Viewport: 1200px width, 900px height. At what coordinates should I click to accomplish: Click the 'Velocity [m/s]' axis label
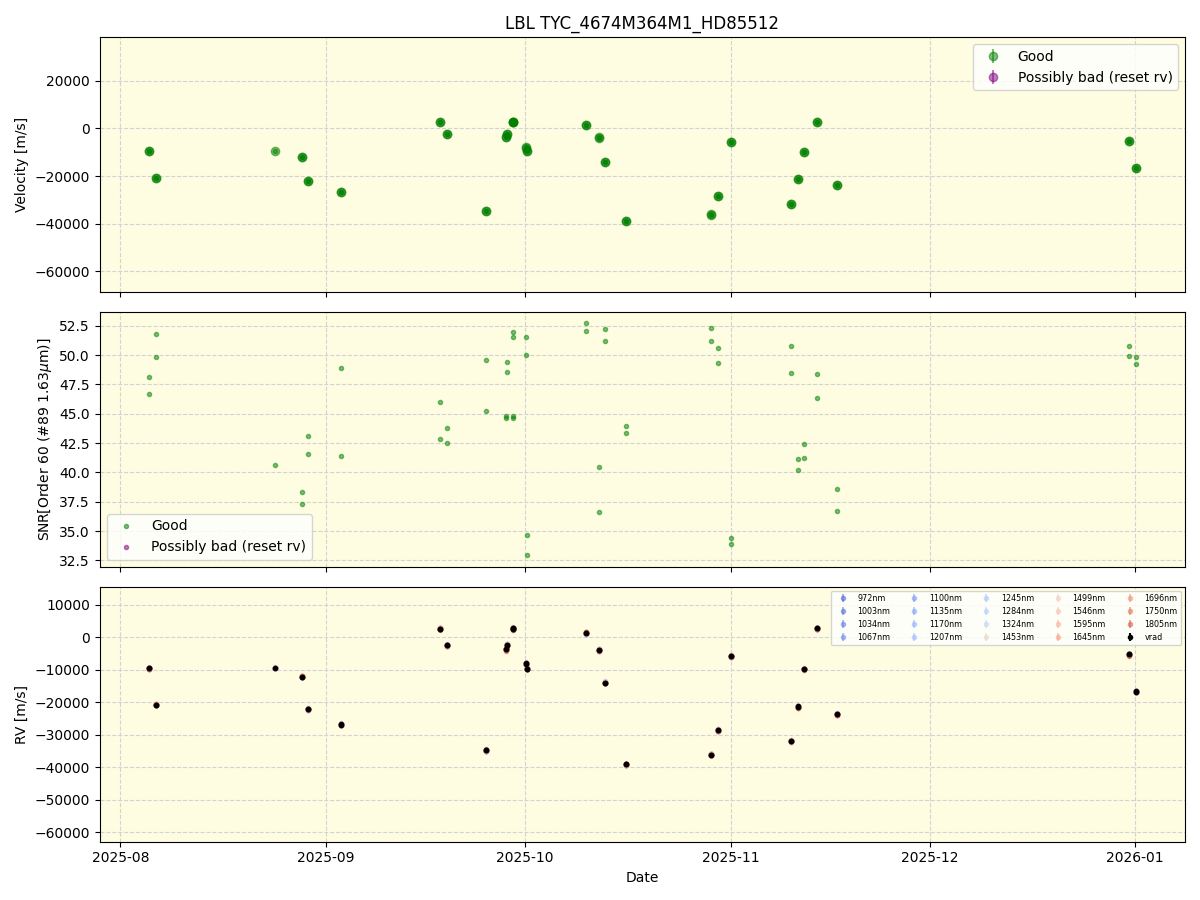pos(21,165)
